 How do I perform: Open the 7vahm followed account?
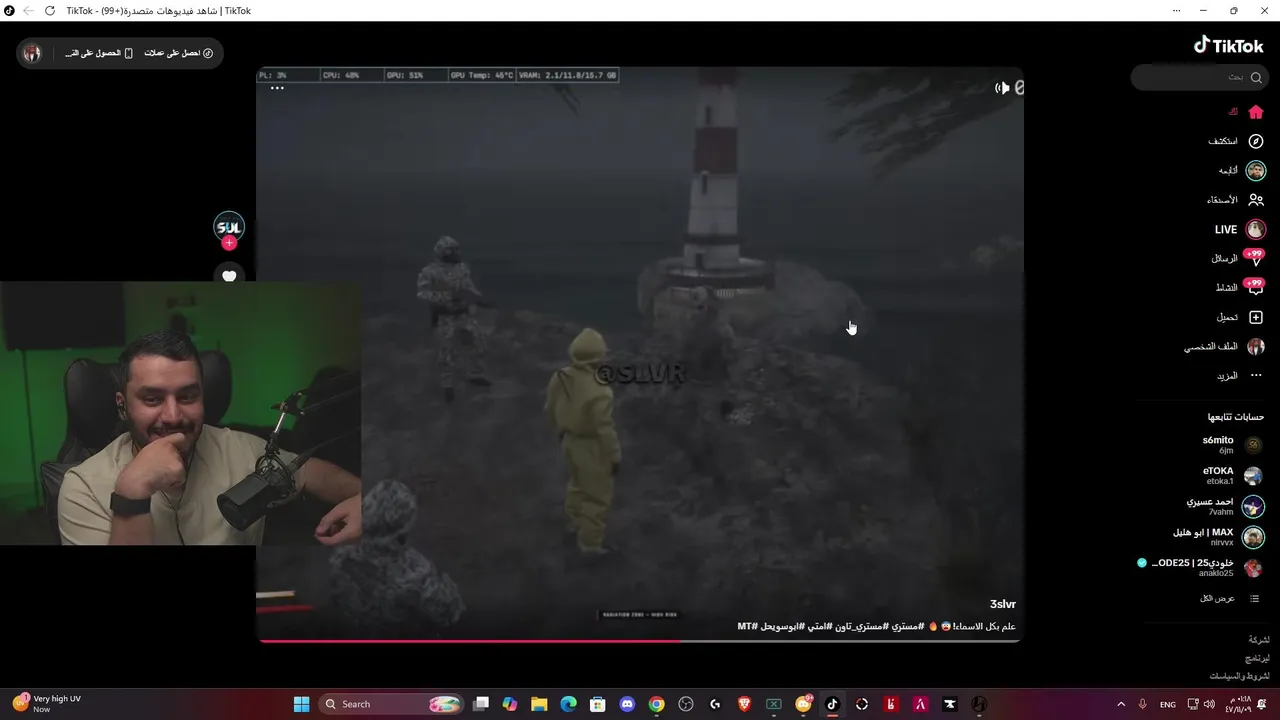(1225, 506)
